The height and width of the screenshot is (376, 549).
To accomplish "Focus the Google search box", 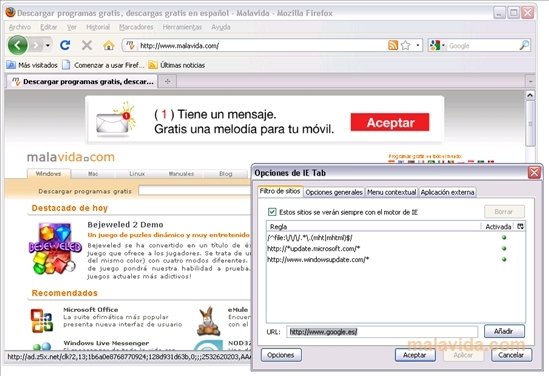I will pyautogui.click(x=482, y=46).
